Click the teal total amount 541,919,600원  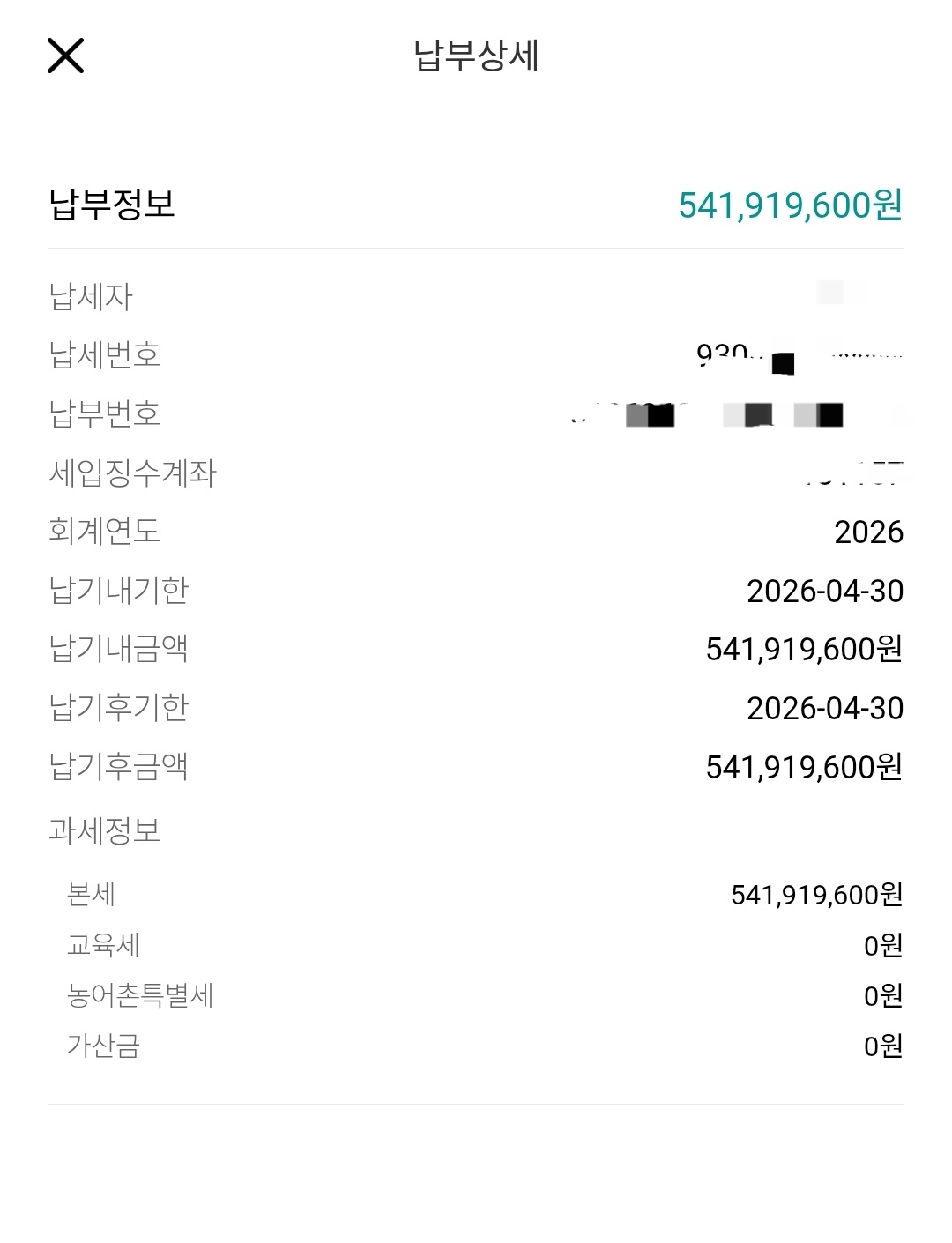(790, 205)
